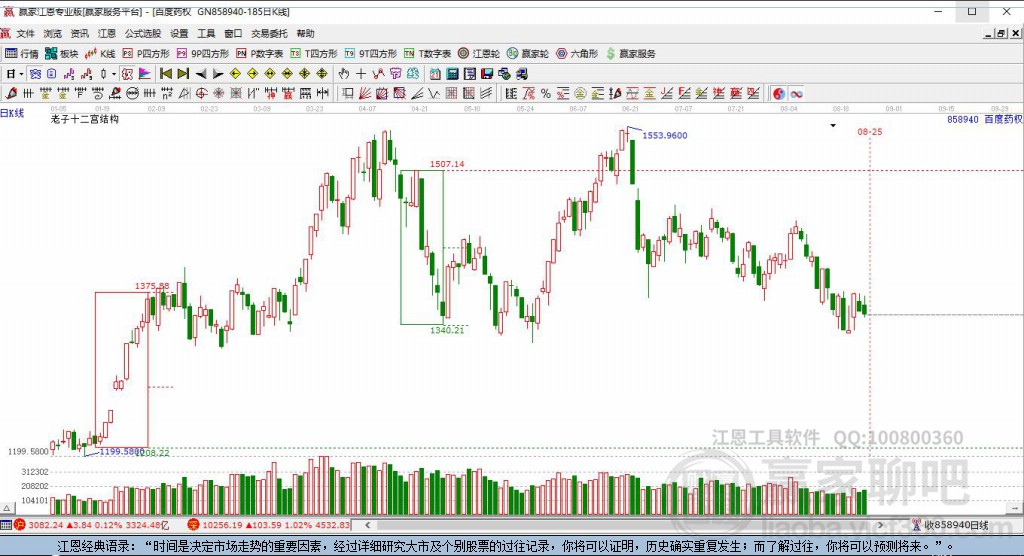This screenshot has width=1024, height=556.
Task: Click the 1340.21 low label
Action: [447, 330]
